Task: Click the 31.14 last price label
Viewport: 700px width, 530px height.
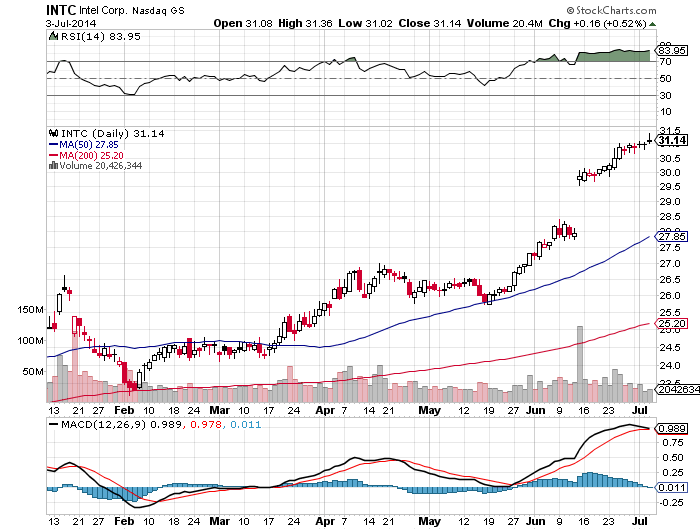Action: 672,141
